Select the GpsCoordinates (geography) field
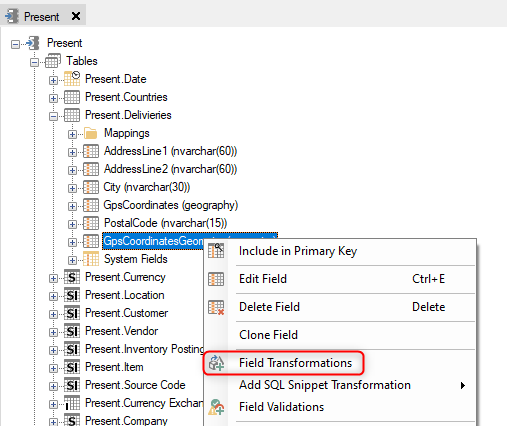 tap(171, 205)
